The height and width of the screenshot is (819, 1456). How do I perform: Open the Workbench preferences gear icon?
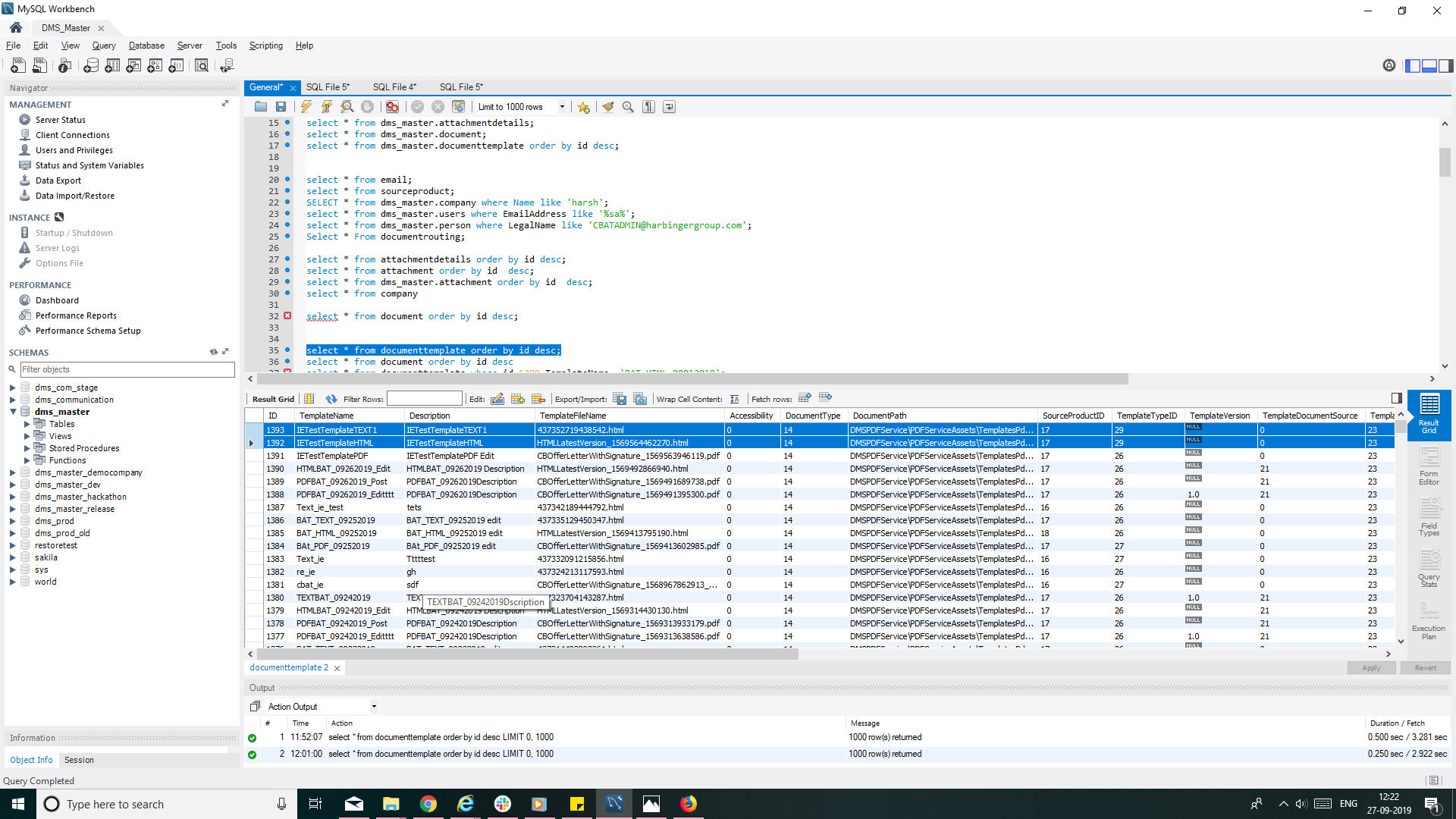point(1389,66)
